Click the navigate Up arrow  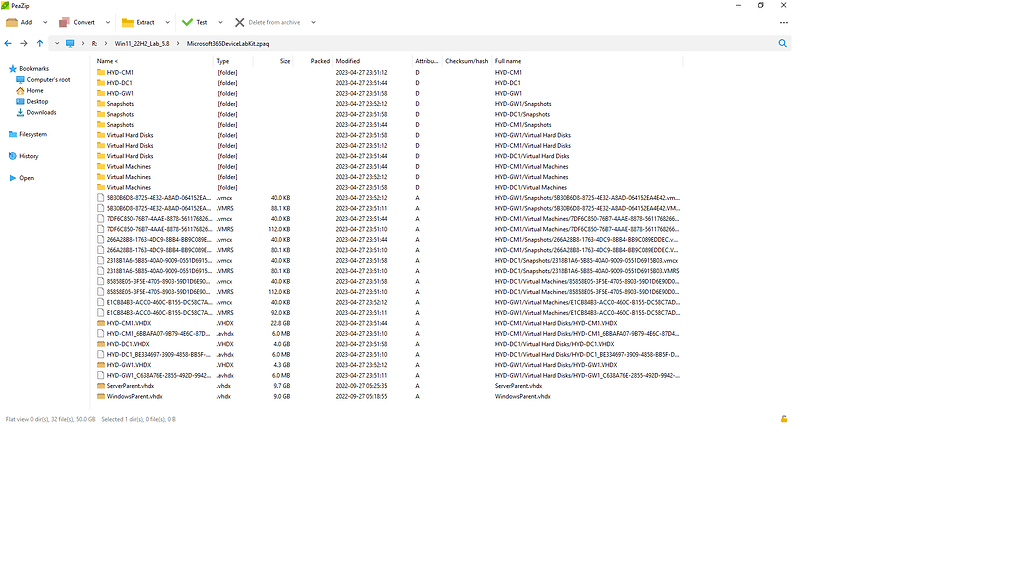40,43
